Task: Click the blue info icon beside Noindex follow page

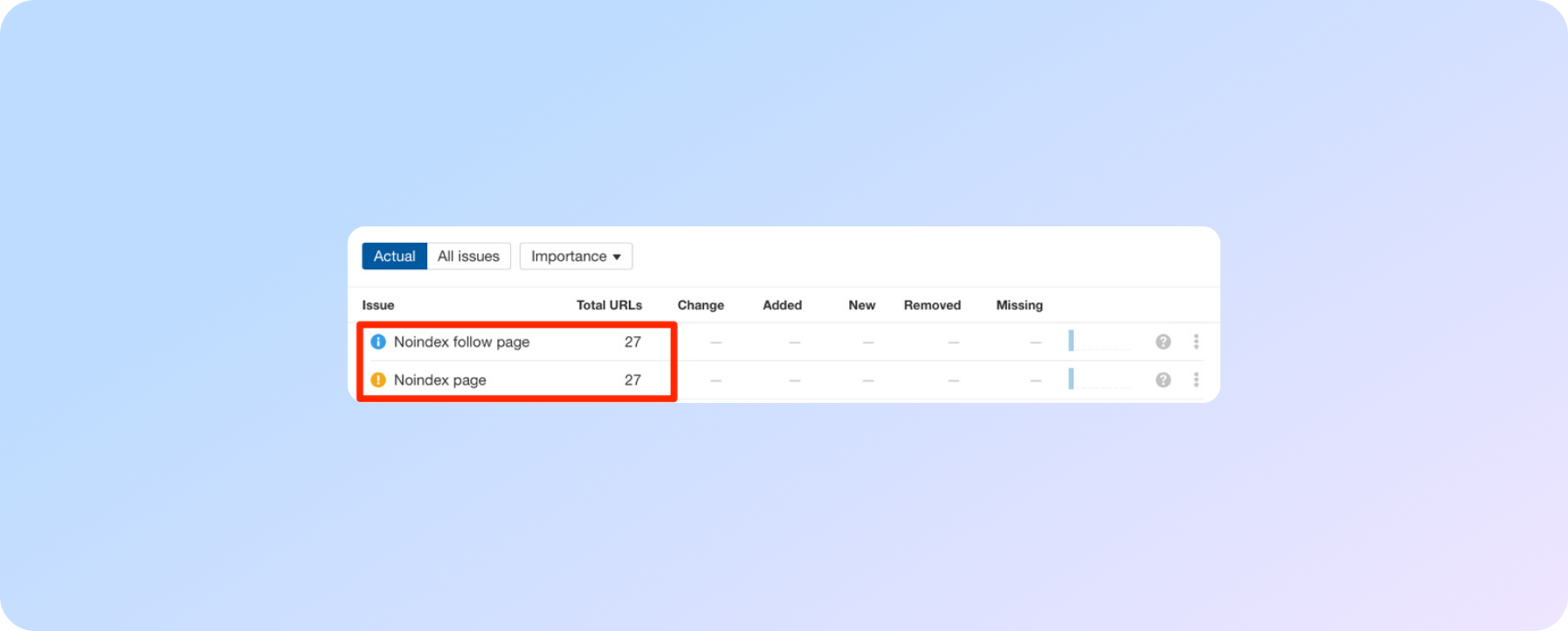Action: pos(378,342)
